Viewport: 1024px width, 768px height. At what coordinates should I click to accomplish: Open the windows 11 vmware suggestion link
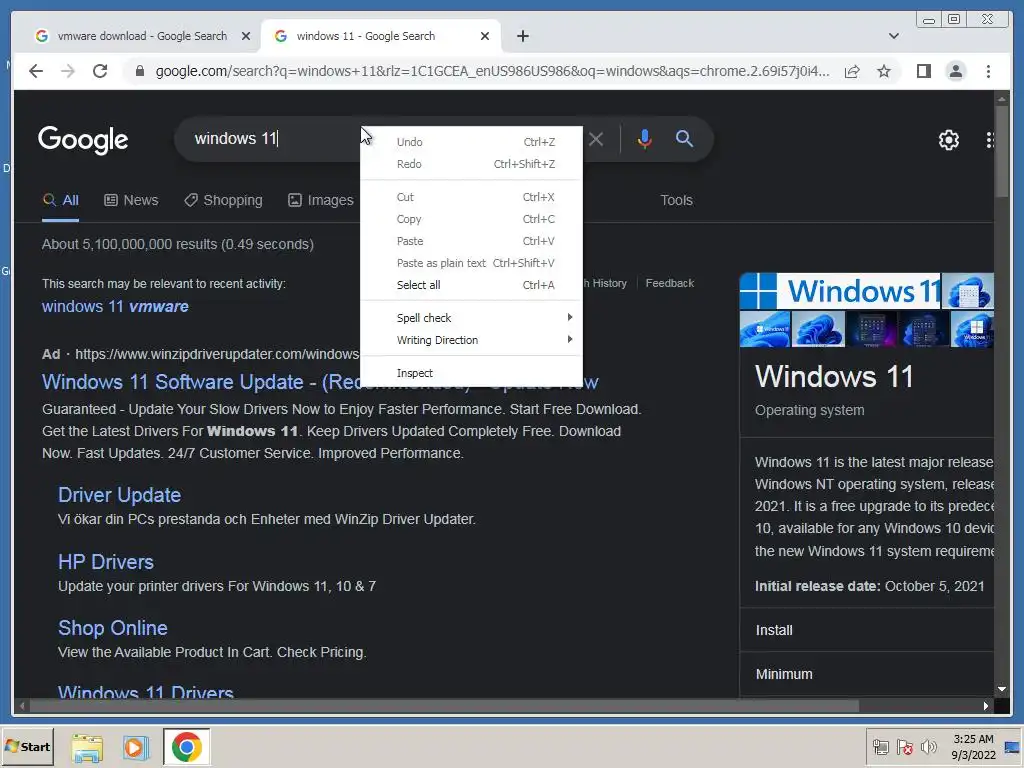(x=115, y=306)
